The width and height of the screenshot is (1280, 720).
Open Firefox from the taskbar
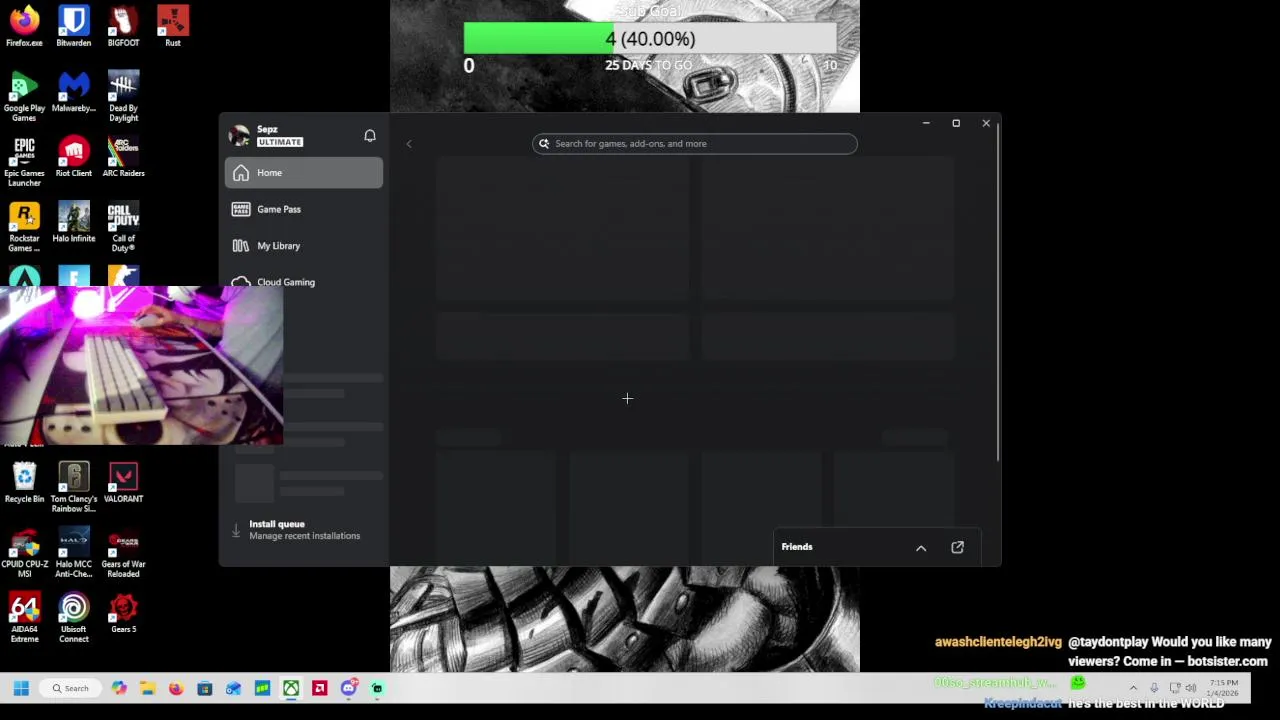coord(176,689)
